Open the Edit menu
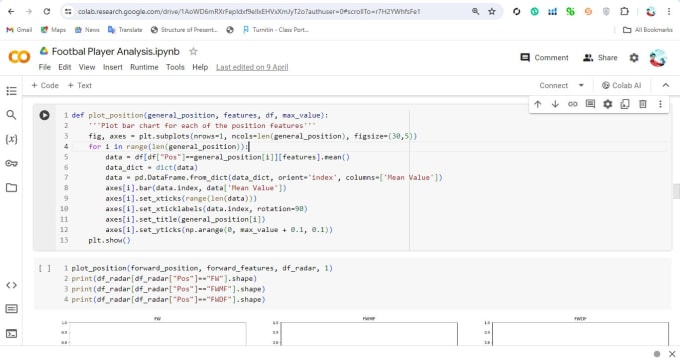 65,67
